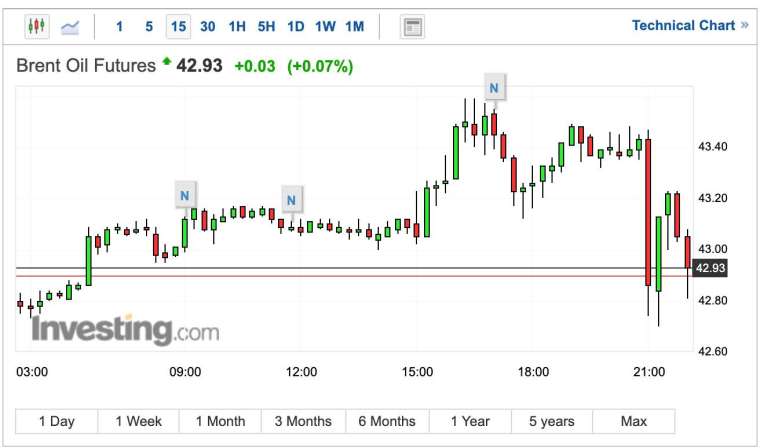Image resolution: width=760 pixels, height=448 pixels.
Task: Click the 42.93 current price axis label
Action: click(x=710, y=268)
